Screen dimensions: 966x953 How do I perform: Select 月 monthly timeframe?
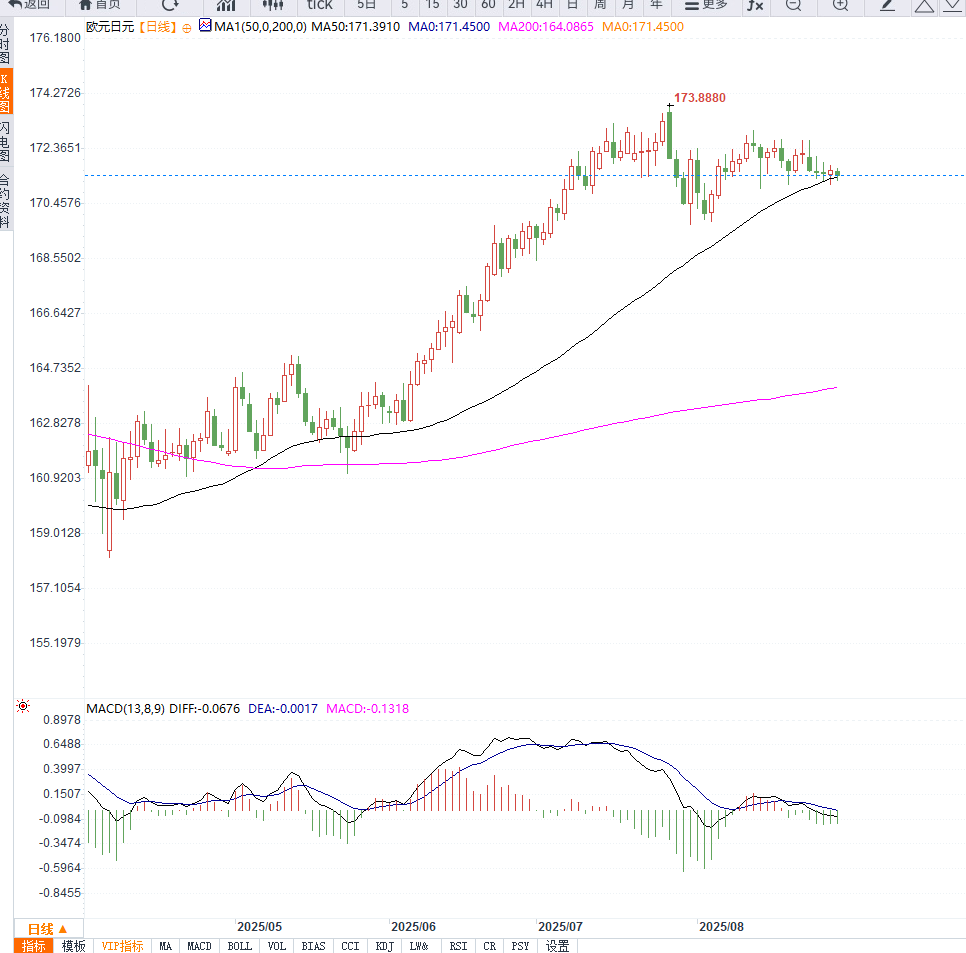coord(628,5)
